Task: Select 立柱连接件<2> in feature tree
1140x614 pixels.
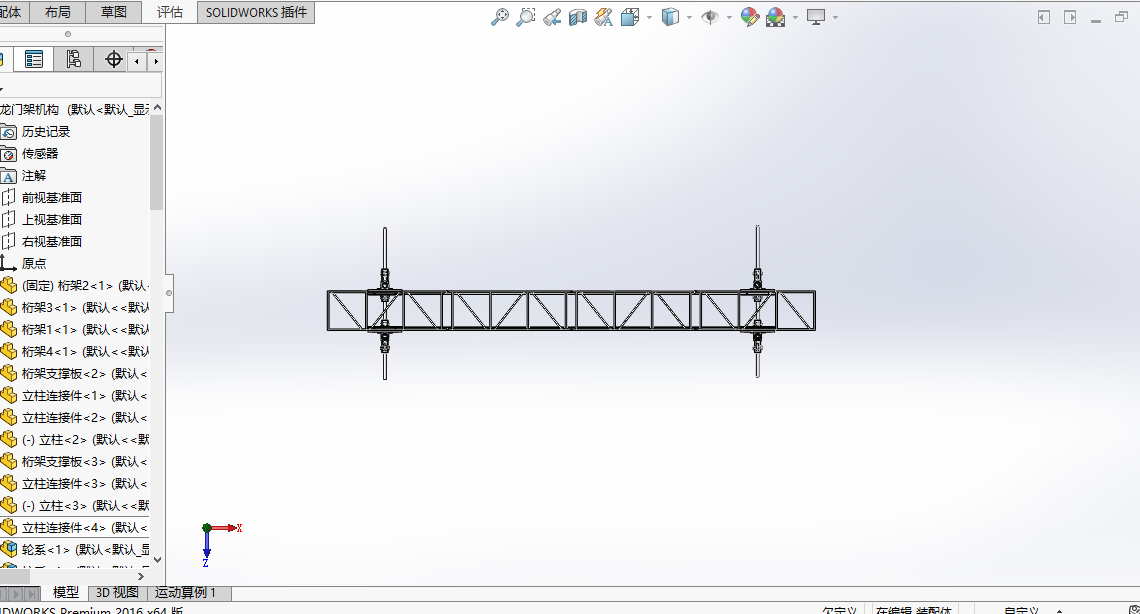Action: [84, 418]
